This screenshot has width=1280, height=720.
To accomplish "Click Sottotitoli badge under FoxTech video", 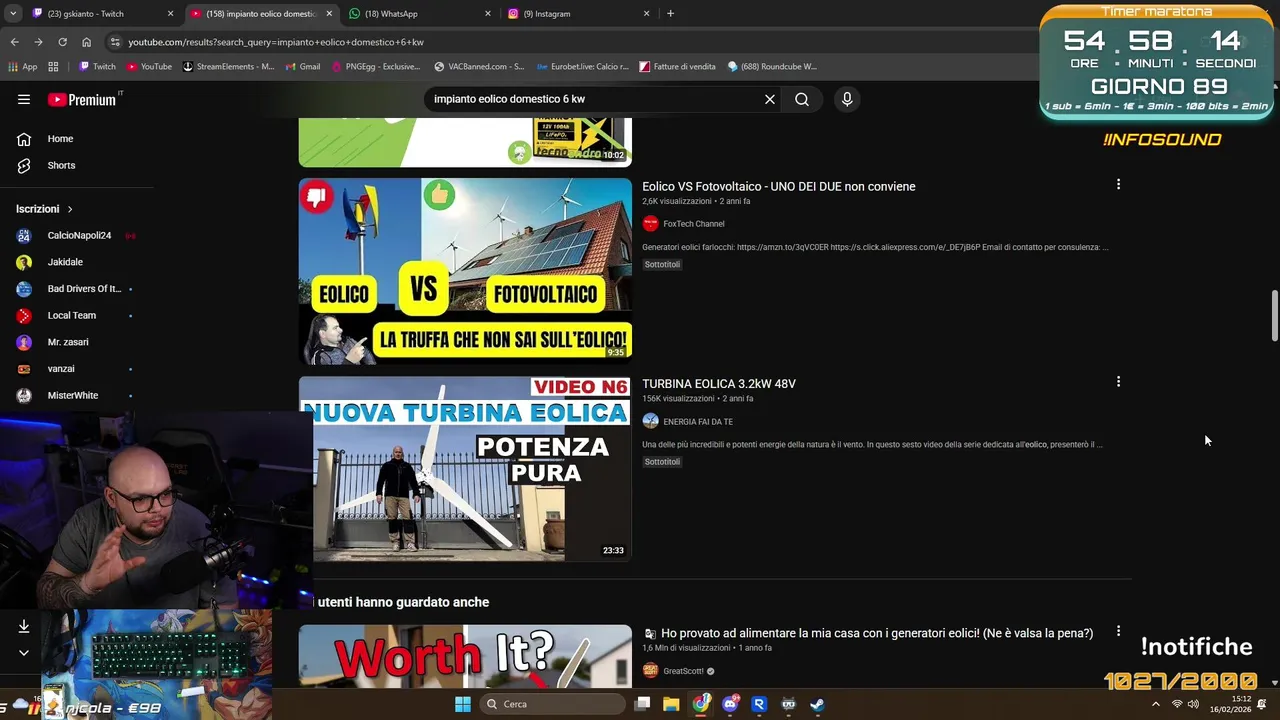I will pyautogui.click(x=662, y=264).
